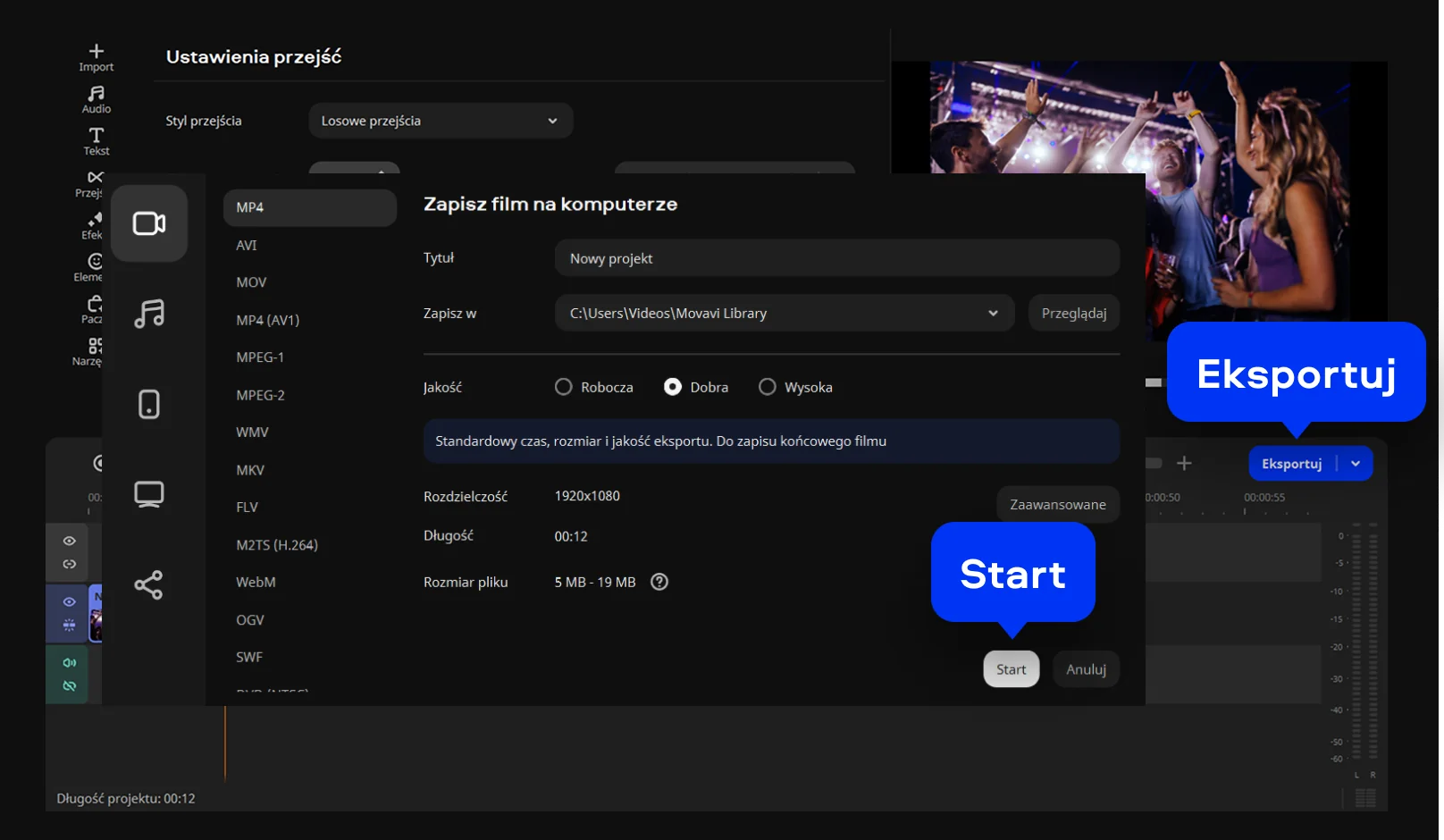Select Wysoka quality option
Image resolution: width=1444 pixels, height=840 pixels.
768,387
